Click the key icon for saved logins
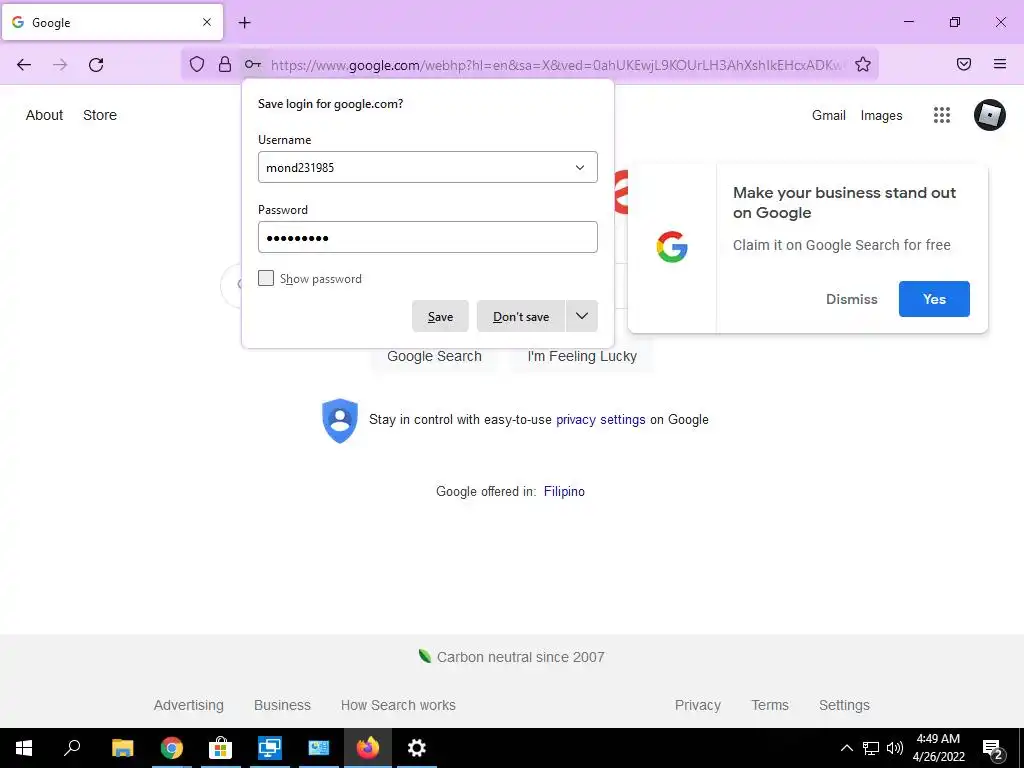The height and width of the screenshot is (768, 1024). click(253, 64)
